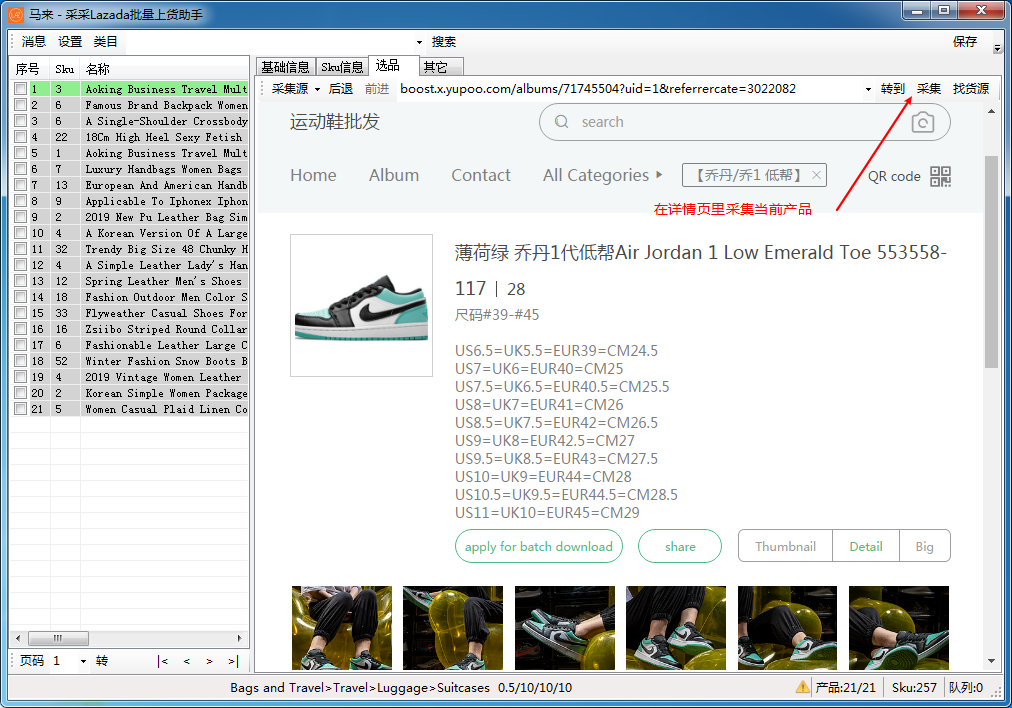Click the warning icon in status bar
The width and height of the screenshot is (1012, 708).
point(802,687)
